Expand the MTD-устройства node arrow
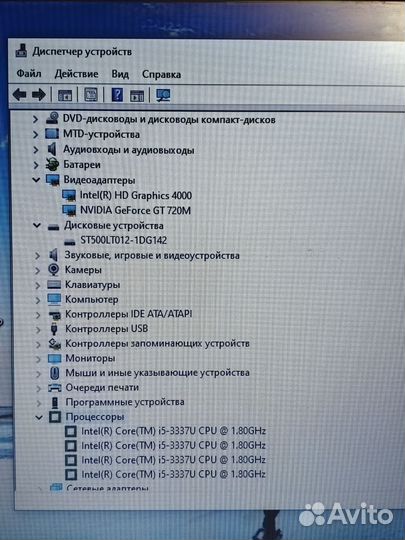Screen dimensions: 405x540 35,134
